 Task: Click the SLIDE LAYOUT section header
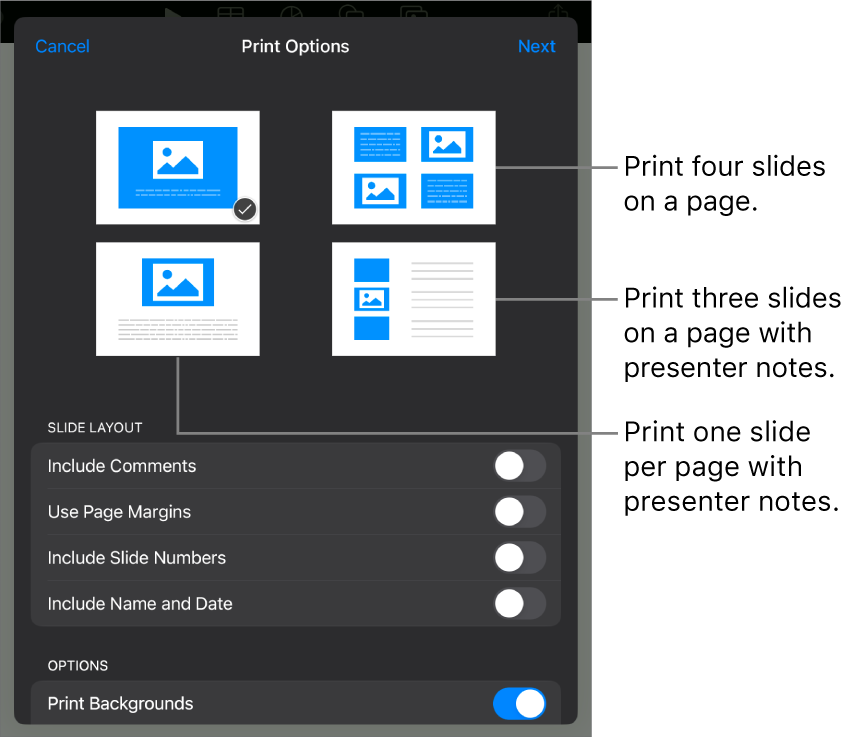click(95, 428)
